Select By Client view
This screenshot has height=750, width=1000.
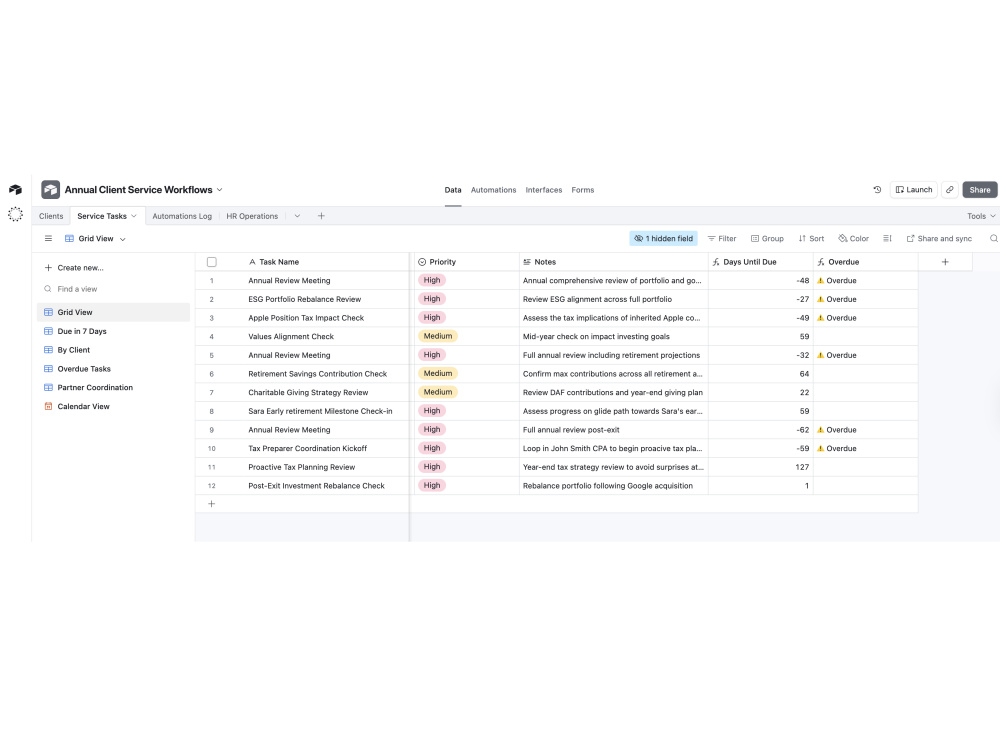(114, 350)
